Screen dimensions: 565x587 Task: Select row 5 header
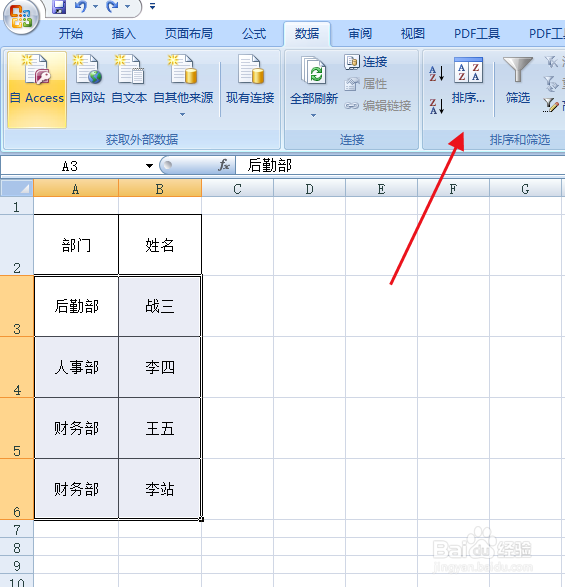click(x=16, y=428)
